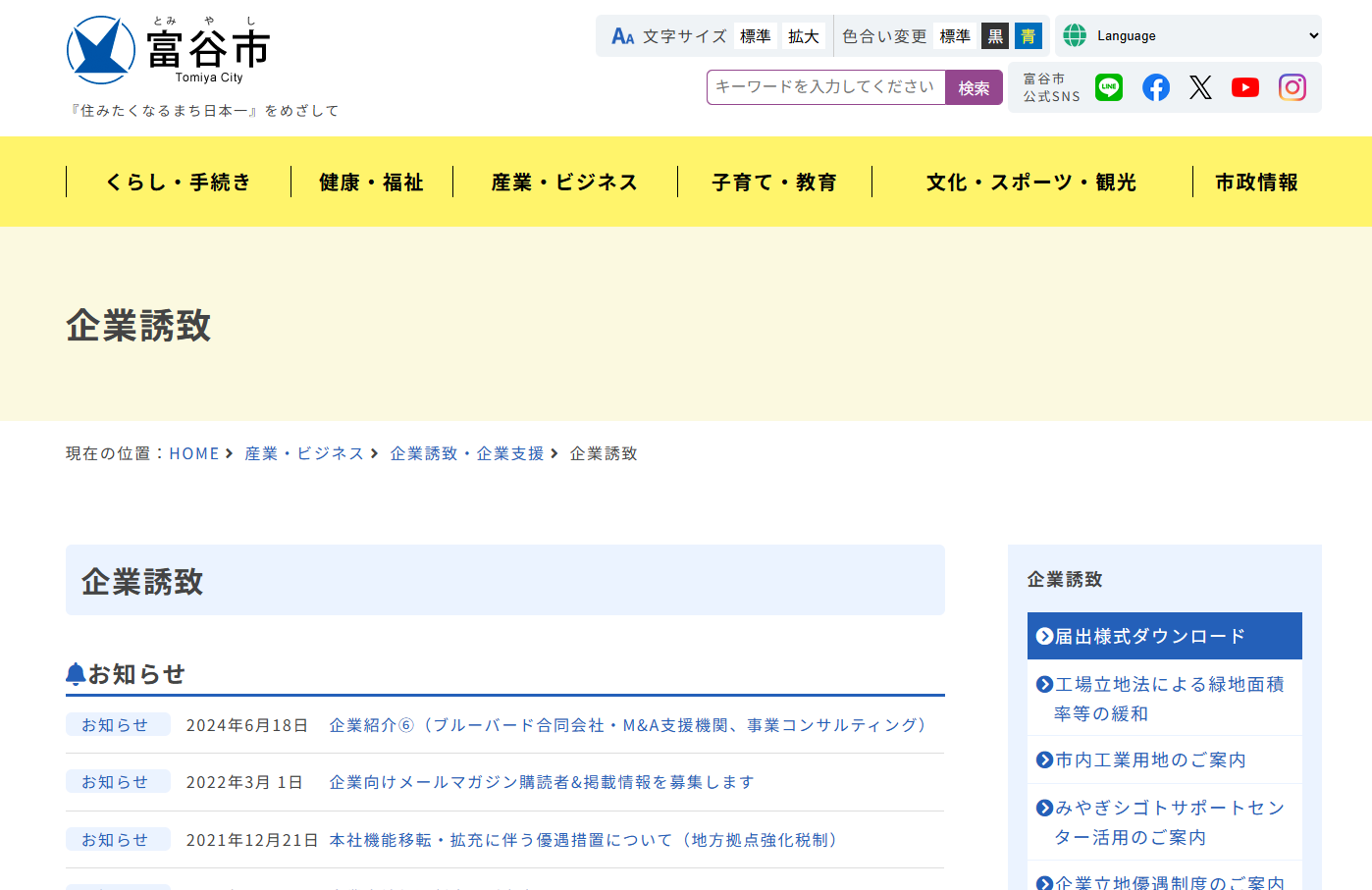Click the date 2021年12月21日
This screenshot has width=1372, height=890.
point(252,840)
